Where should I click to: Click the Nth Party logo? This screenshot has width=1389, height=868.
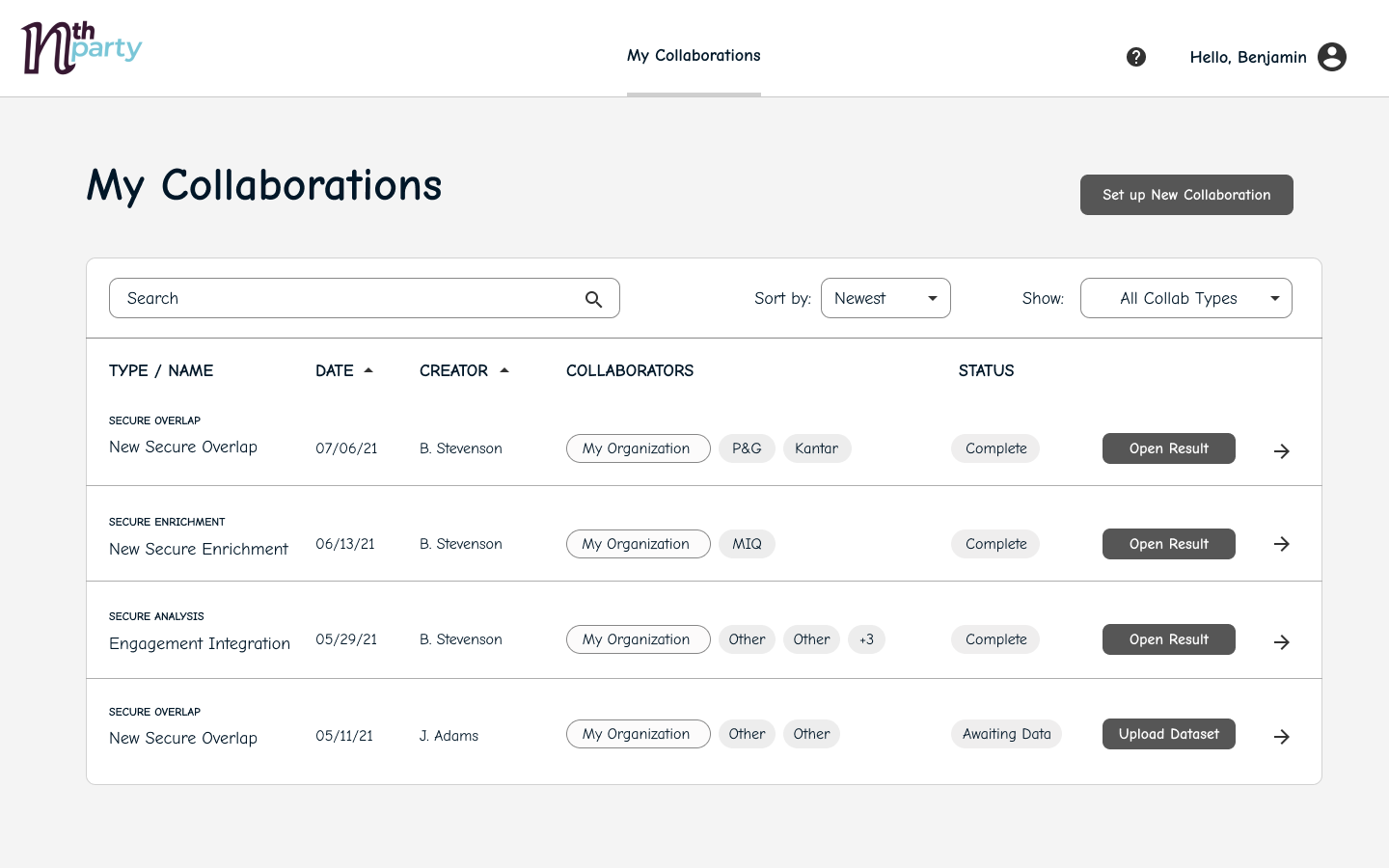click(81, 48)
